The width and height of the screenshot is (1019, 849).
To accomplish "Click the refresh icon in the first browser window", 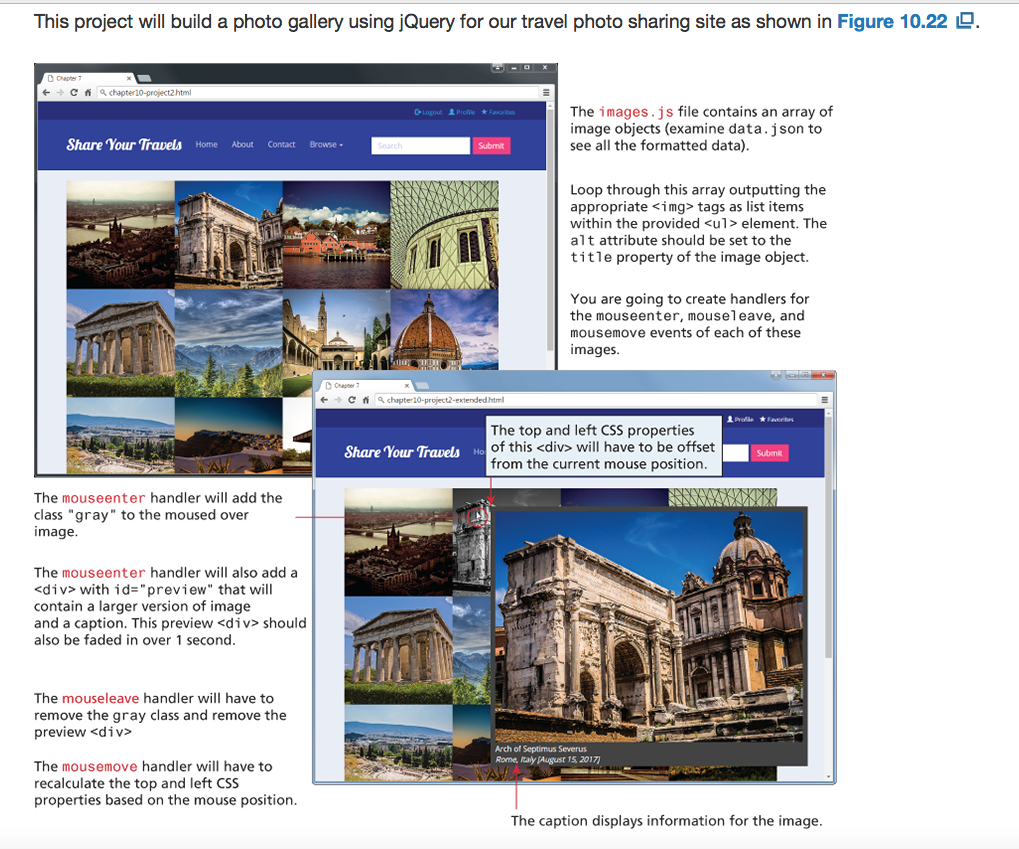I will point(73,90).
